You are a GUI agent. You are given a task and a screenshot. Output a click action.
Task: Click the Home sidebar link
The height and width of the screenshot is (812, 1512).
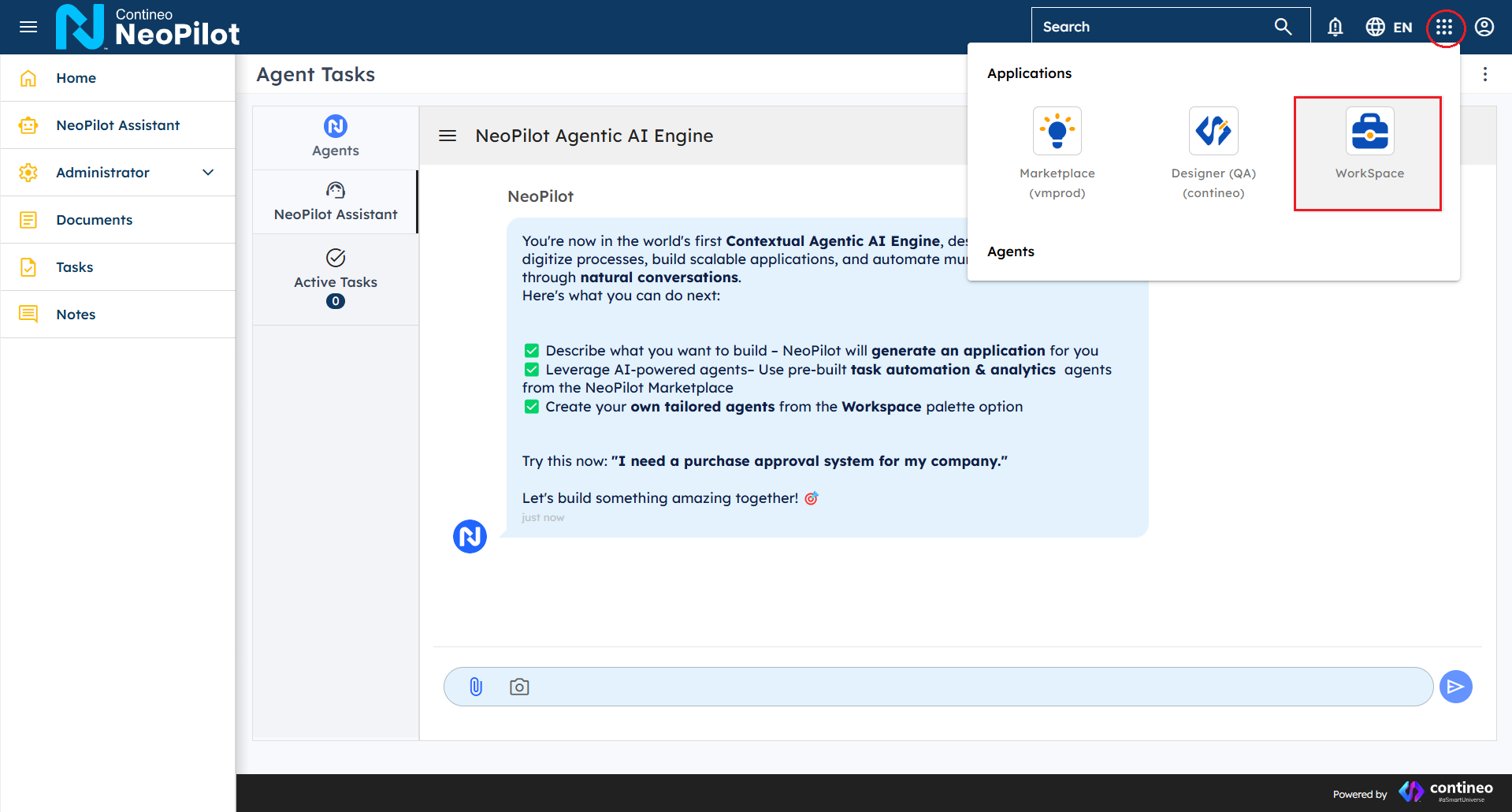[x=76, y=78]
